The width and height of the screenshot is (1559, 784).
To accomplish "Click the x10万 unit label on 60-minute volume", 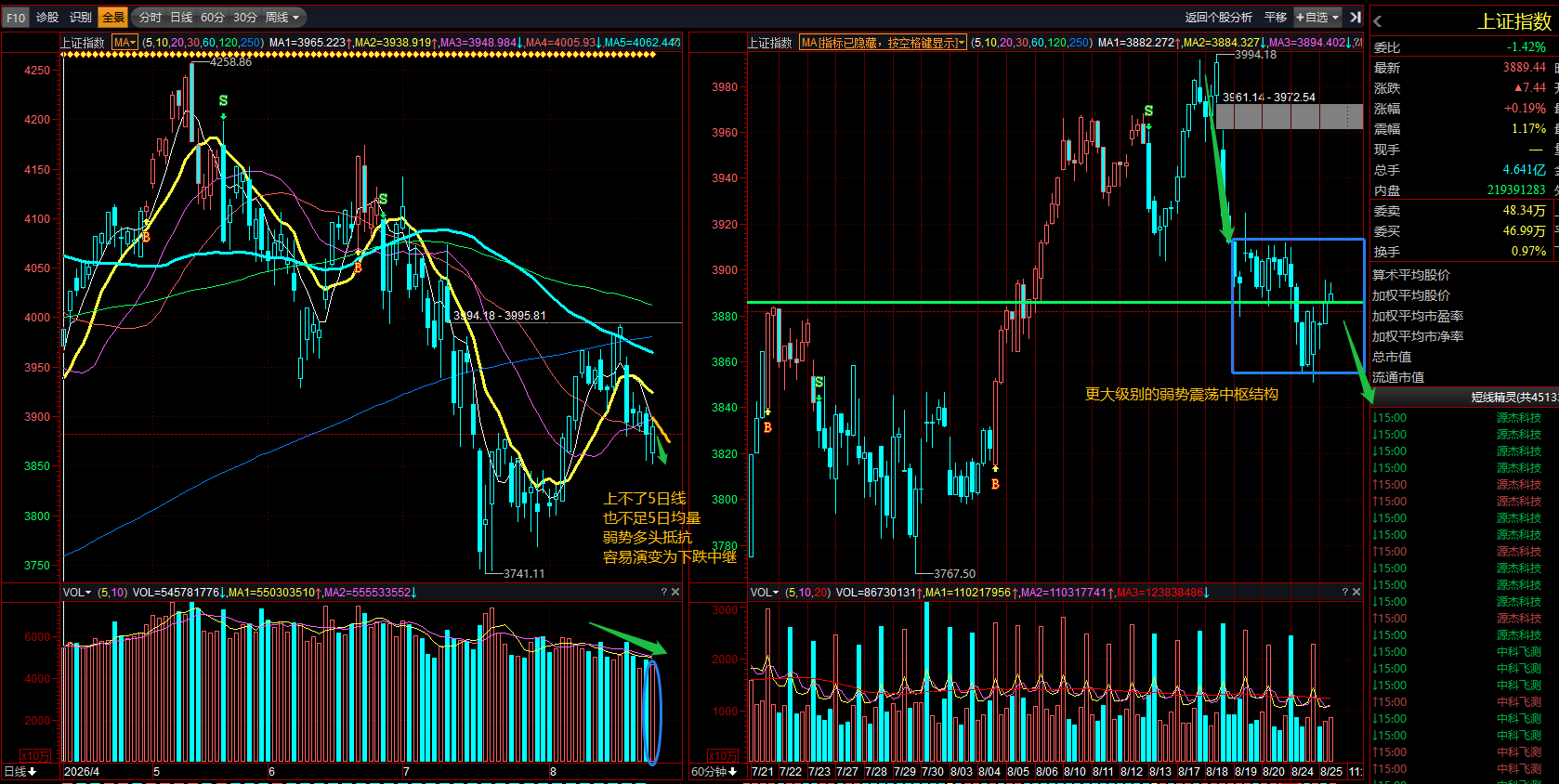I will (x=723, y=756).
